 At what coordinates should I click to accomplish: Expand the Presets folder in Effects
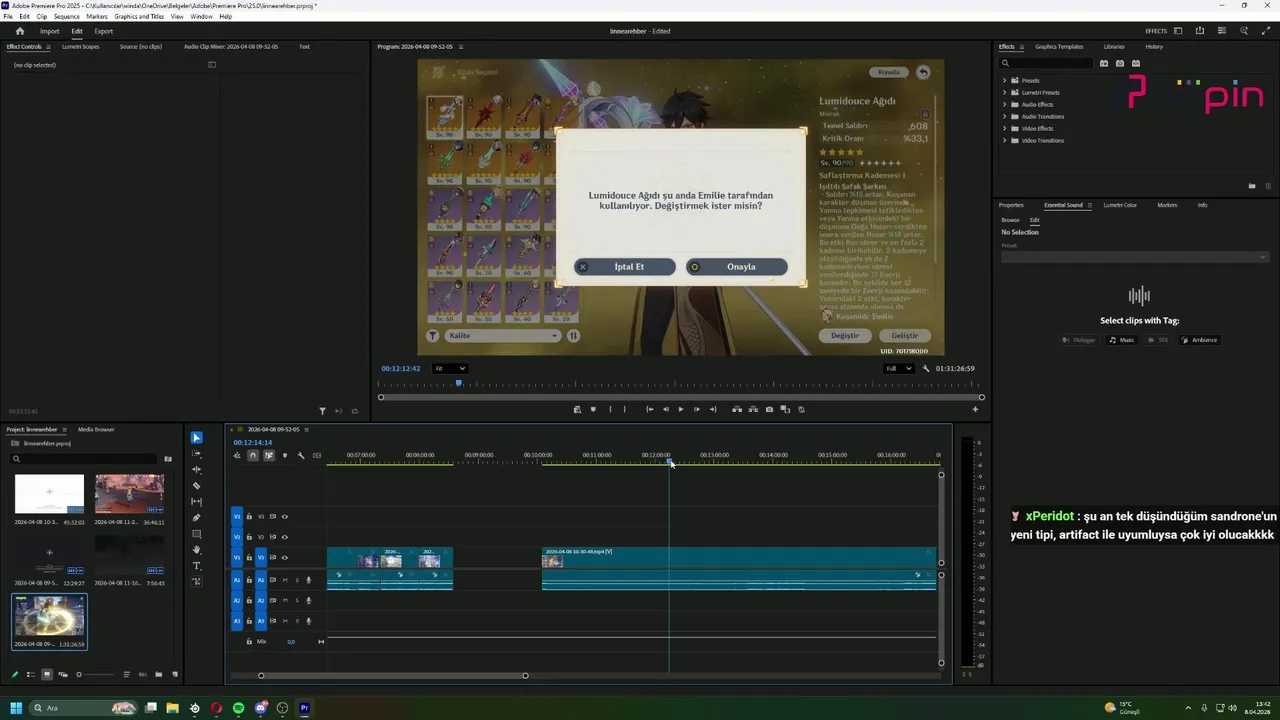coord(1005,80)
